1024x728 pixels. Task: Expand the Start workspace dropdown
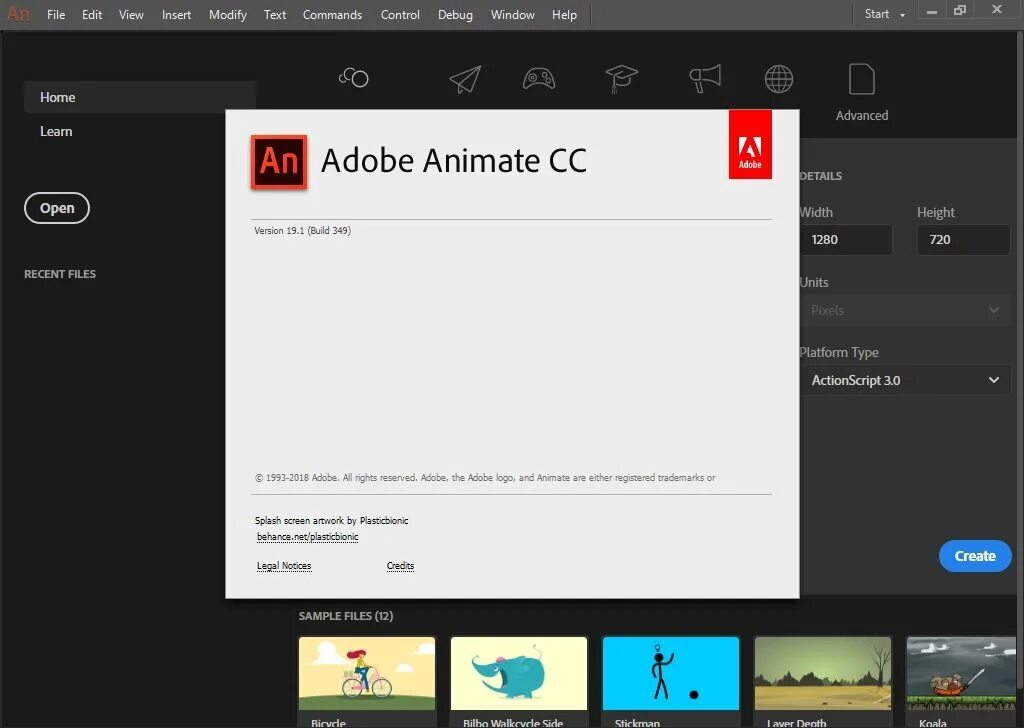pos(885,14)
